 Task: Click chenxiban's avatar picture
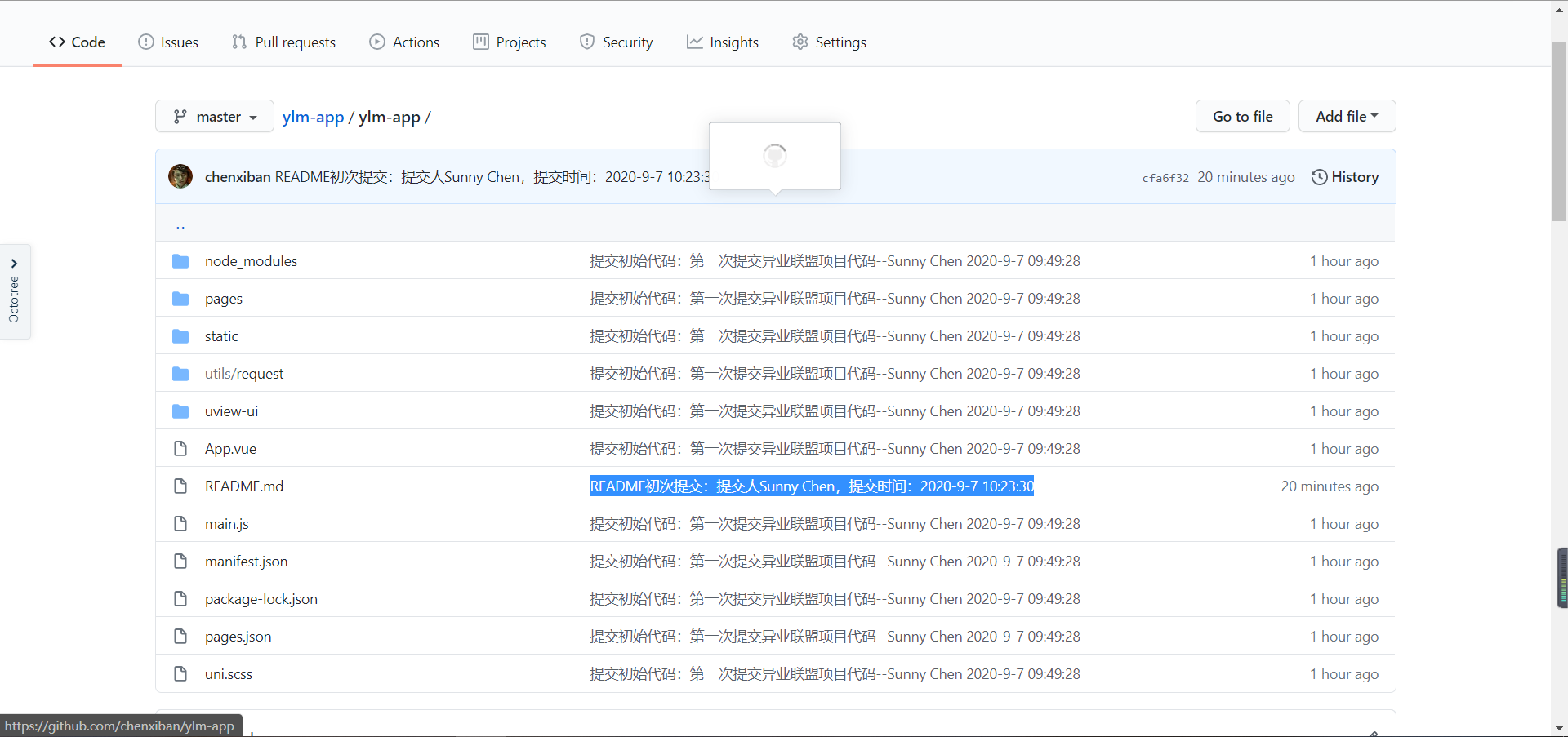coord(180,176)
